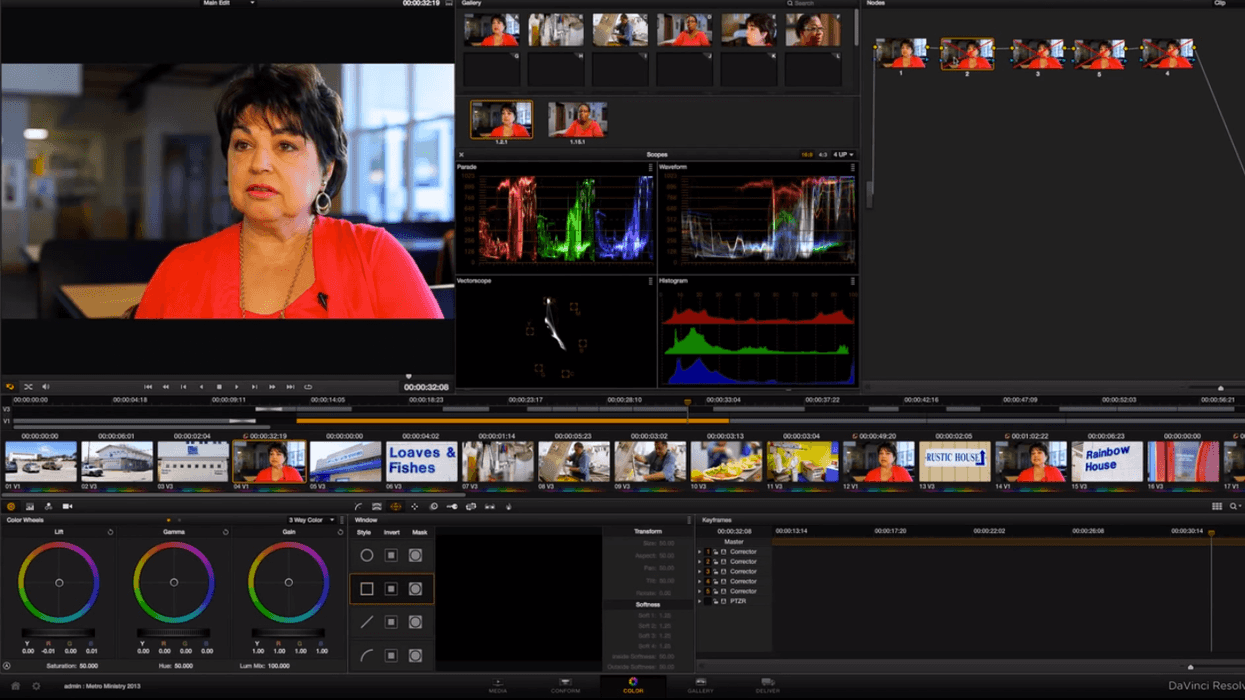This screenshot has height=700, width=1245.
Task: Expand the PTZR keyframes row
Action: point(700,601)
